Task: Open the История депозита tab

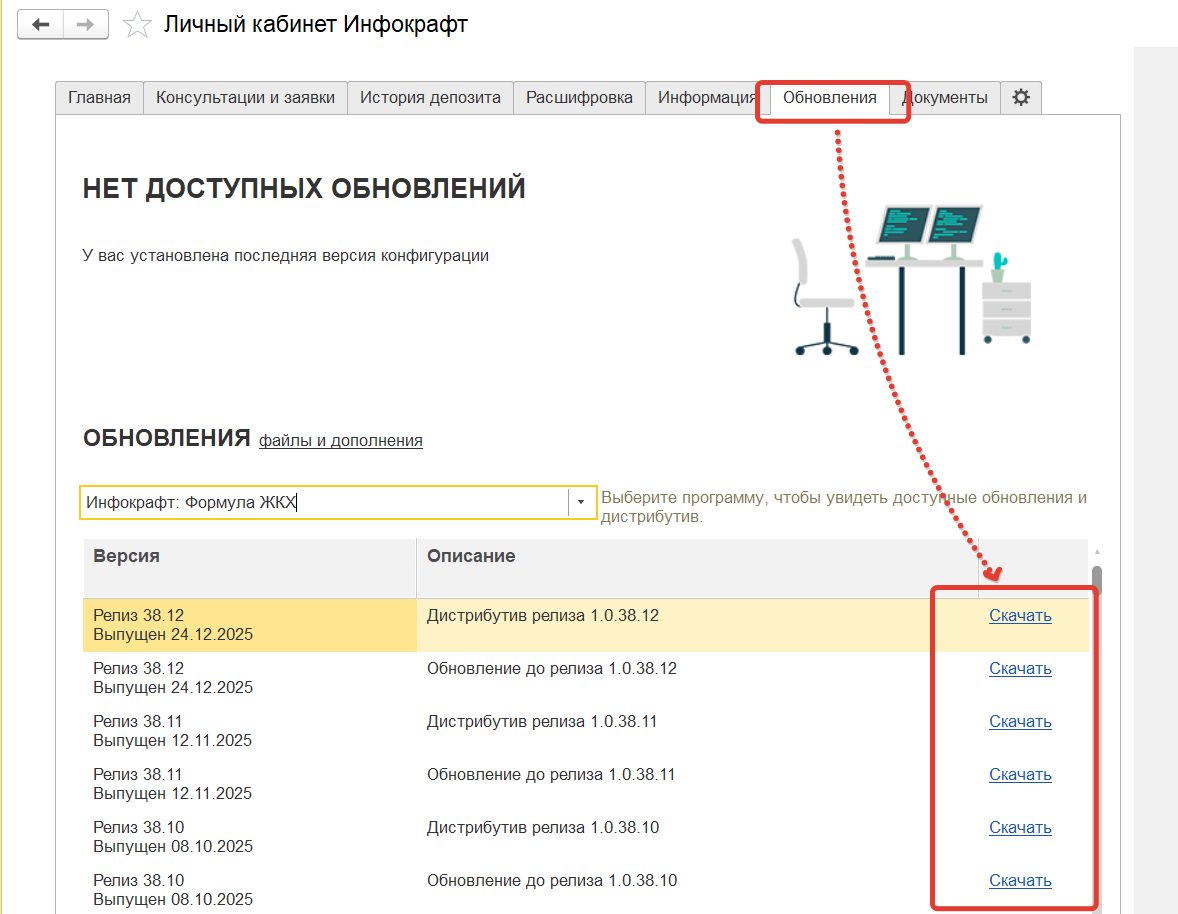Action: (430, 98)
